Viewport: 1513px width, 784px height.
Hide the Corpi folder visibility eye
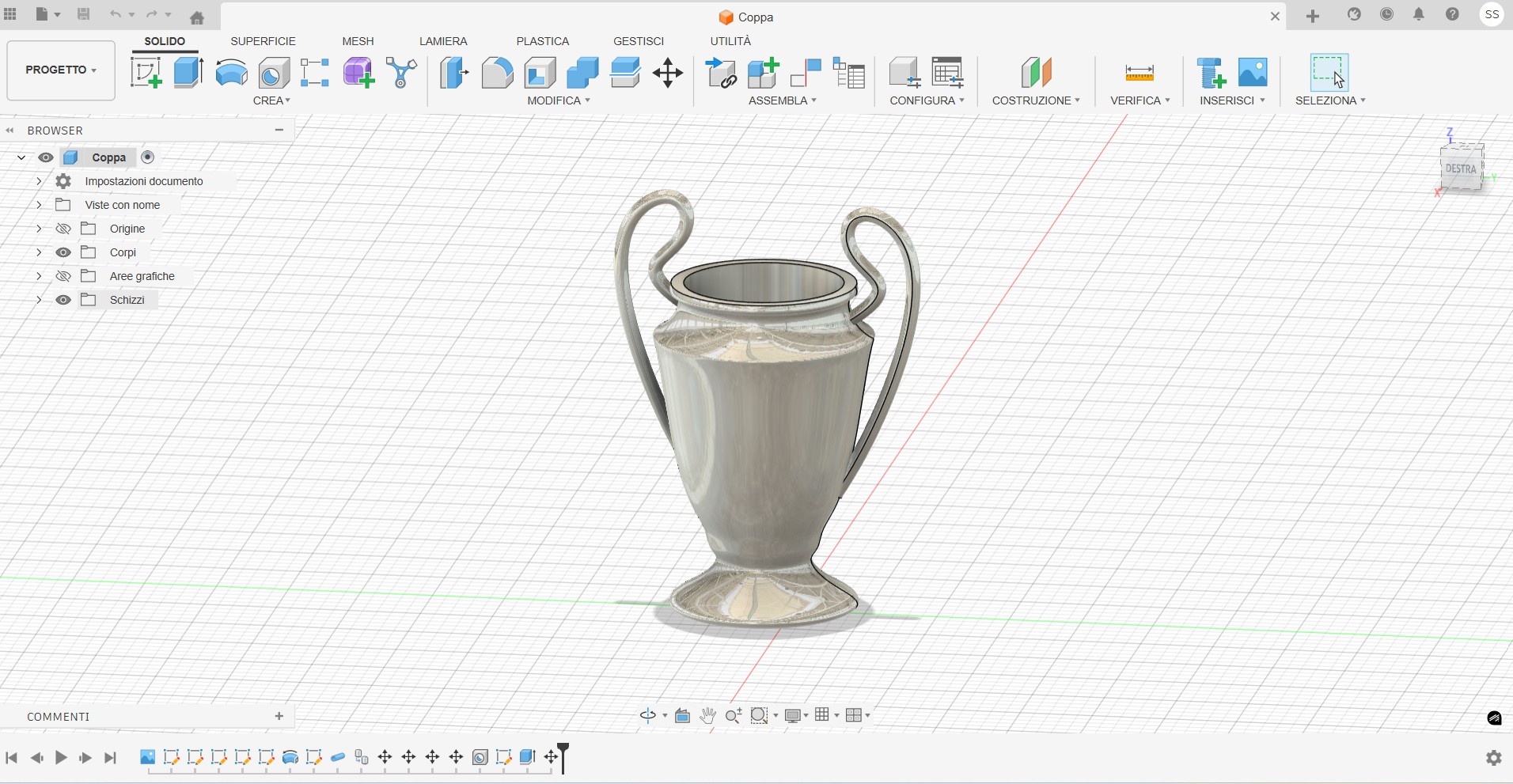63,252
